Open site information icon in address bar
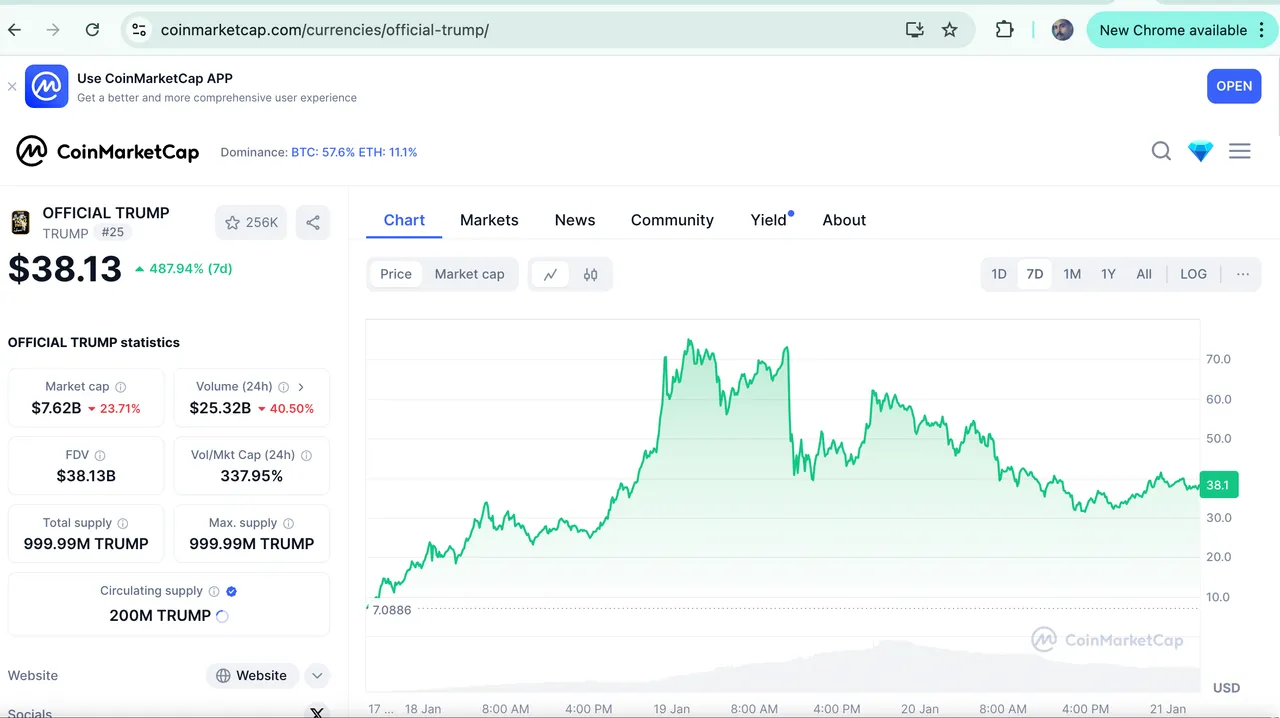Image resolution: width=1280 pixels, height=718 pixels. [x=139, y=30]
